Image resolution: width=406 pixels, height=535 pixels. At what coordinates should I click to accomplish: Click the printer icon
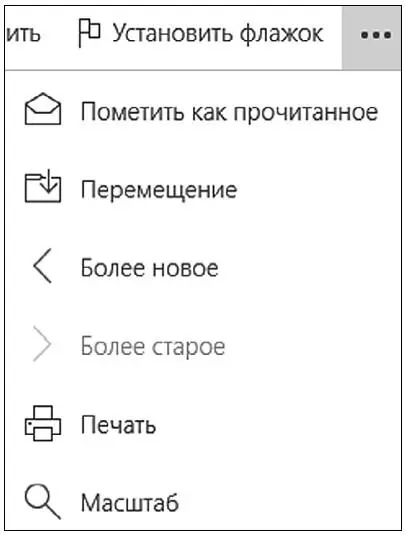click(x=43, y=423)
